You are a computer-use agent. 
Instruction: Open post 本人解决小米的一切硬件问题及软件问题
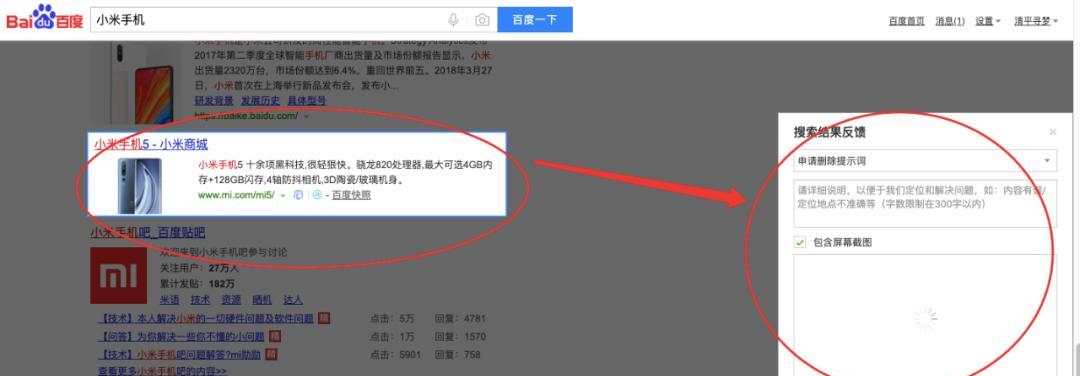(x=207, y=319)
